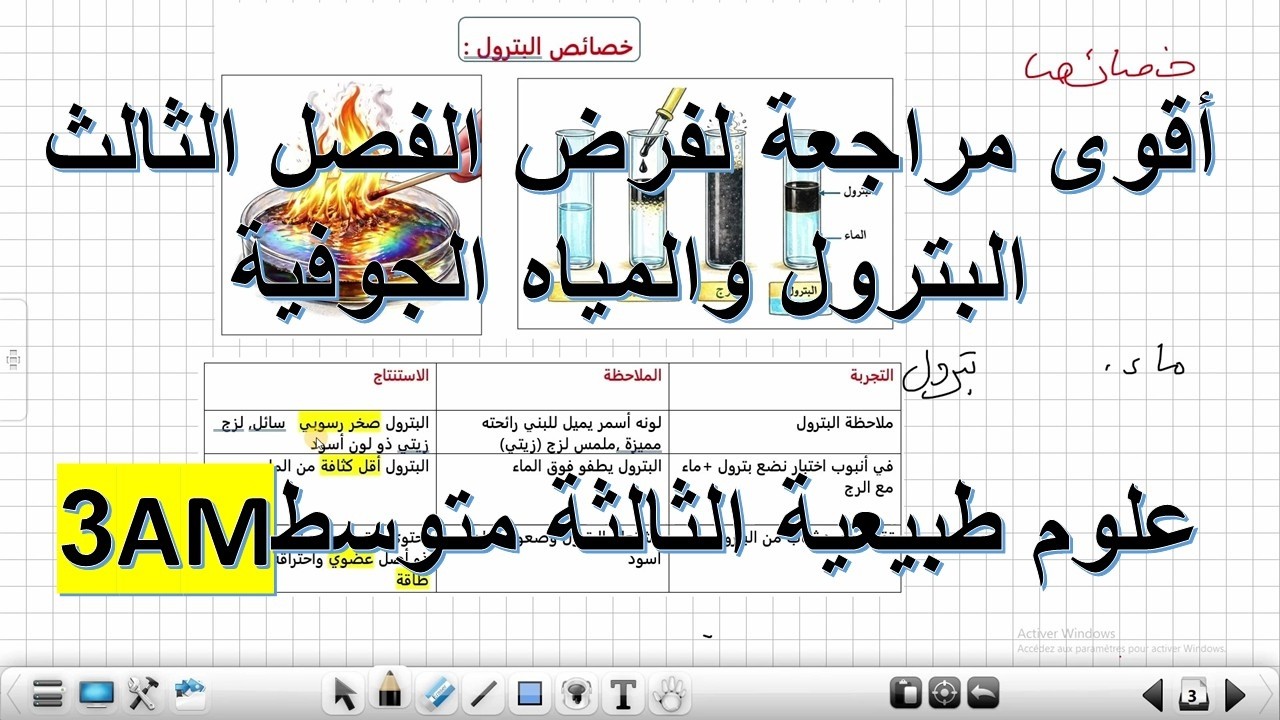This screenshot has height=720, width=1280.
Task: Click the التجربة column header
Action: click(x=870, y=376)
